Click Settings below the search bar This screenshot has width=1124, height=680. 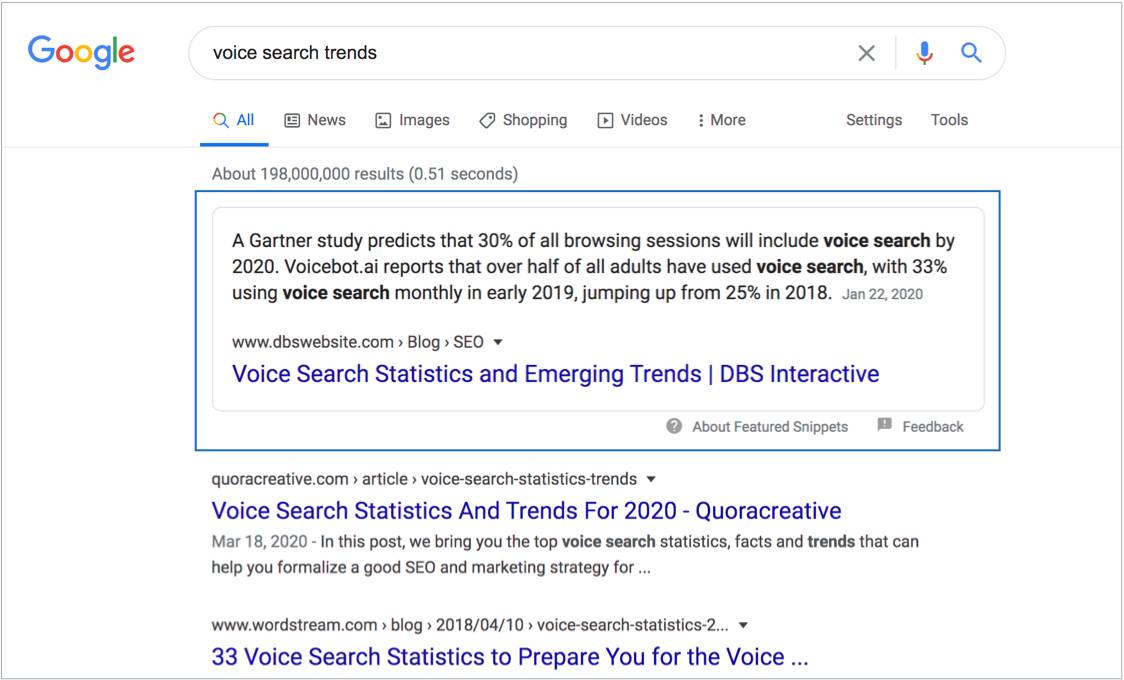click(873, 119)
